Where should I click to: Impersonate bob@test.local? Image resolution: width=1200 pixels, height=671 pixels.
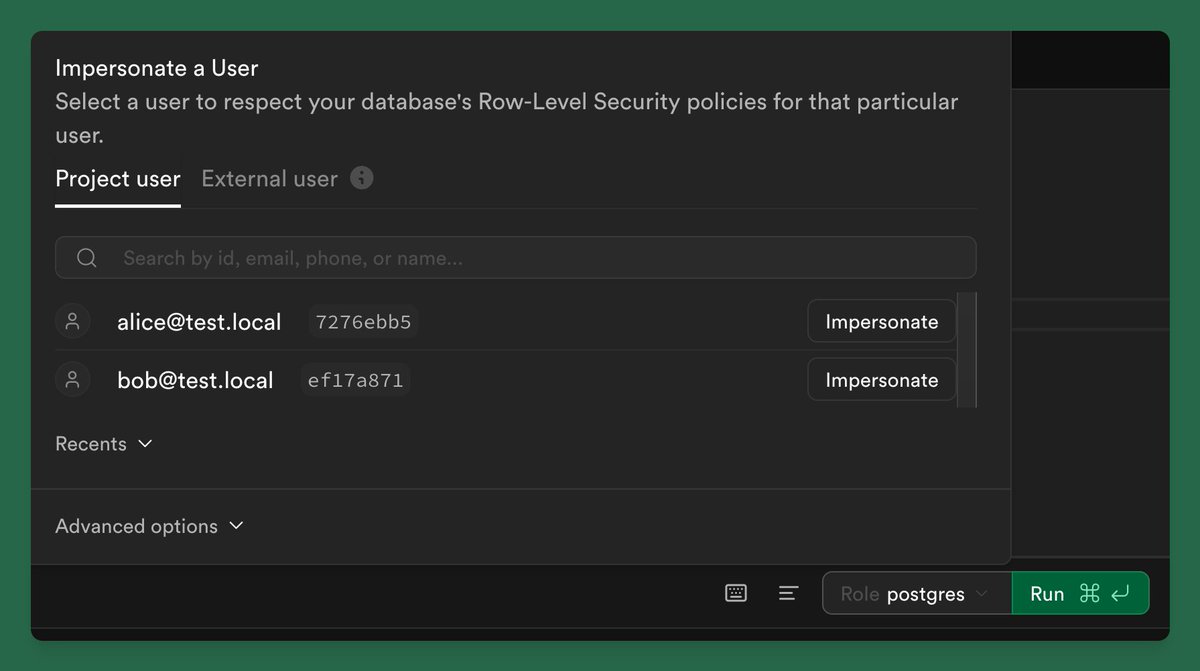coord(882,380)
